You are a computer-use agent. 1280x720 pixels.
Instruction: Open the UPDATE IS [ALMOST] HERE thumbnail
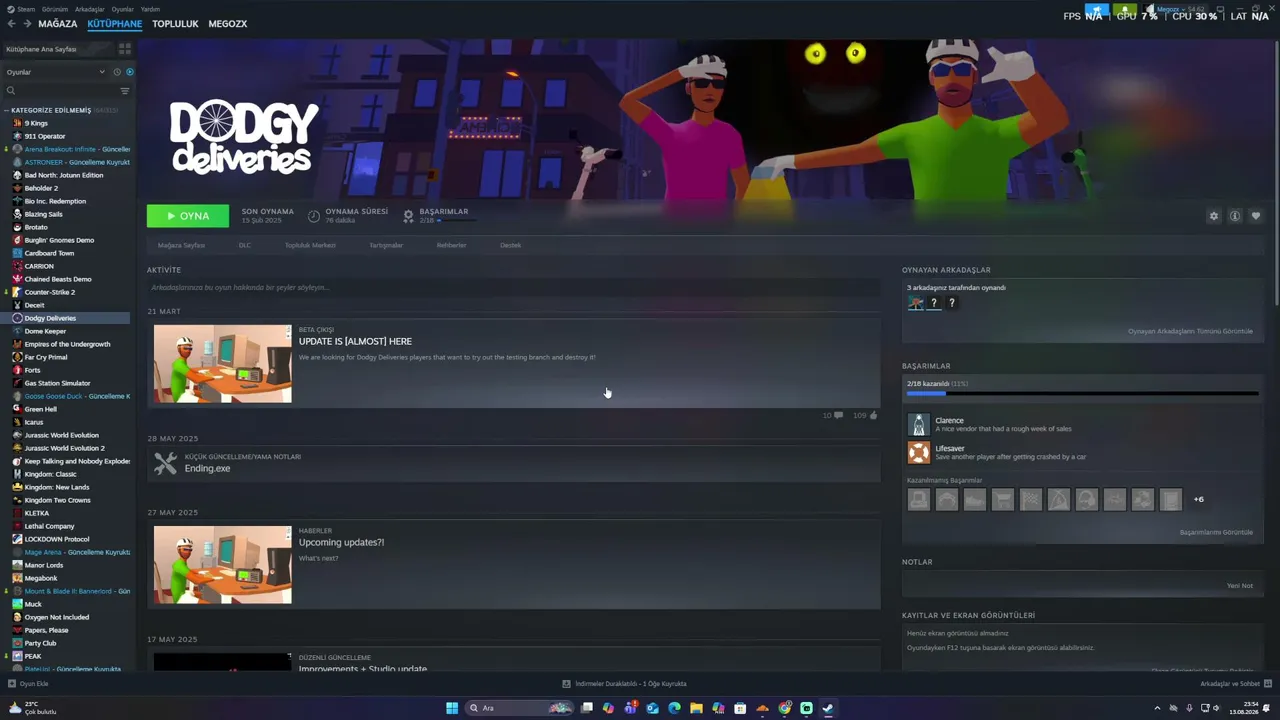pyautogui.click(x=223, y=363)
